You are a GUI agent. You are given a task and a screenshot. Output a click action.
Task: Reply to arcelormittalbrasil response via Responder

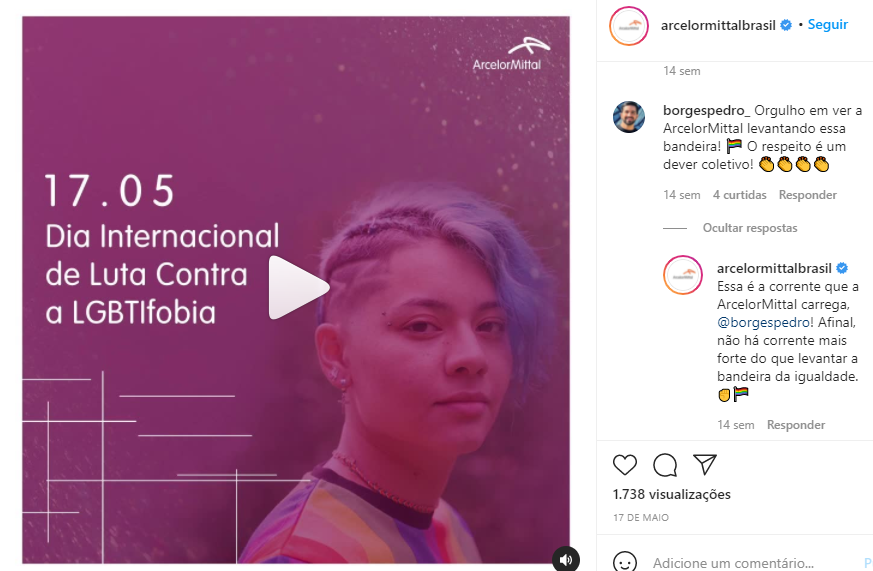click(x=796, y=425)
